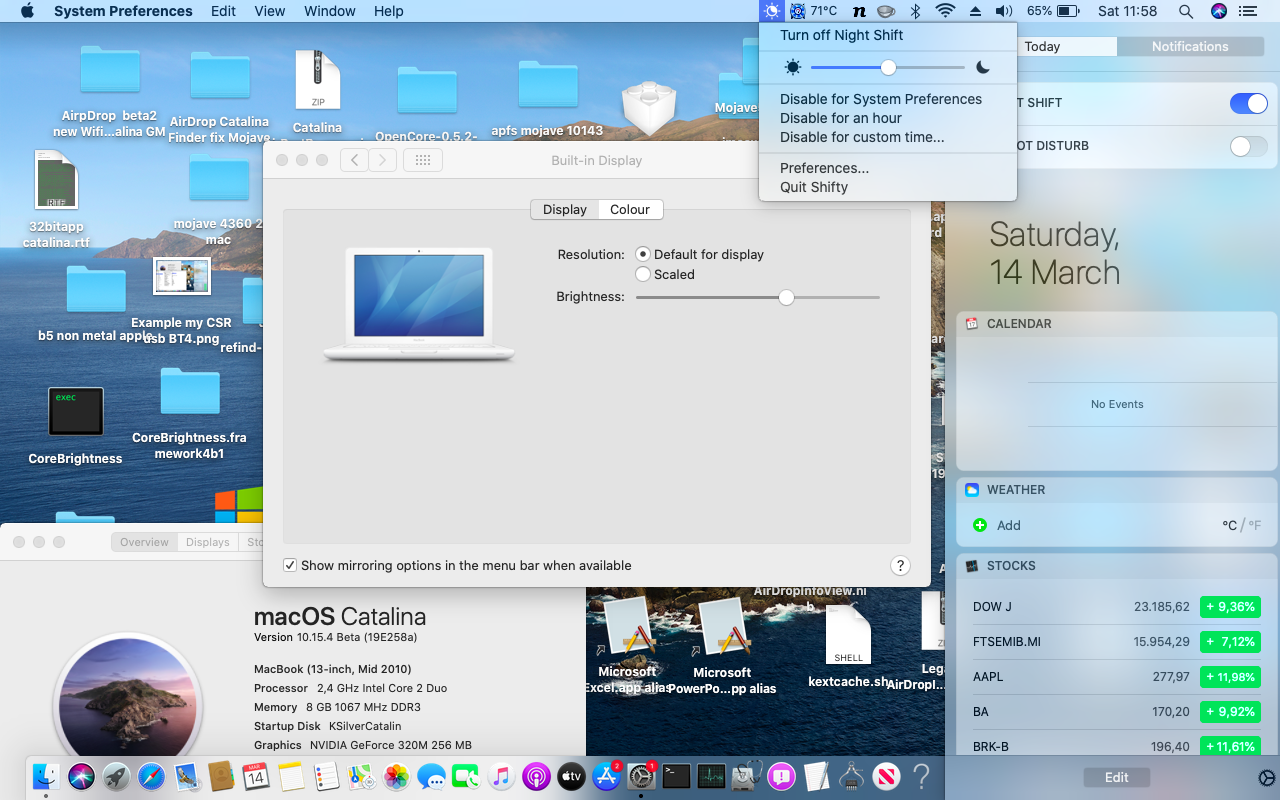This screenshot has height=800, width=1280.
Task: Open Messages app in the Dock
Action: click(x=432, y=776)
